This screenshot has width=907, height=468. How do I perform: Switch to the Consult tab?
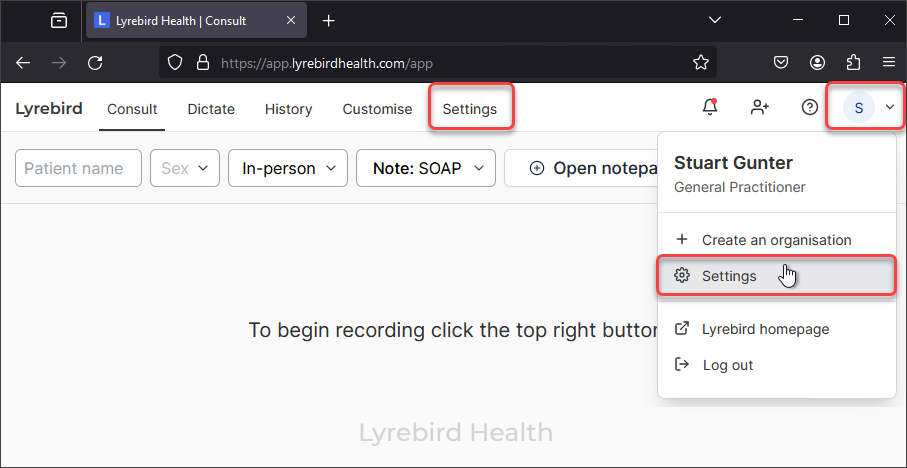pos(132,109)
